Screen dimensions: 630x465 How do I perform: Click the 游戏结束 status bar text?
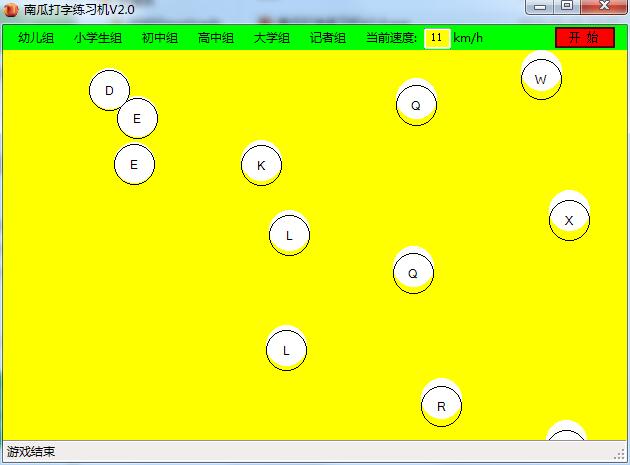pos(31,452)
